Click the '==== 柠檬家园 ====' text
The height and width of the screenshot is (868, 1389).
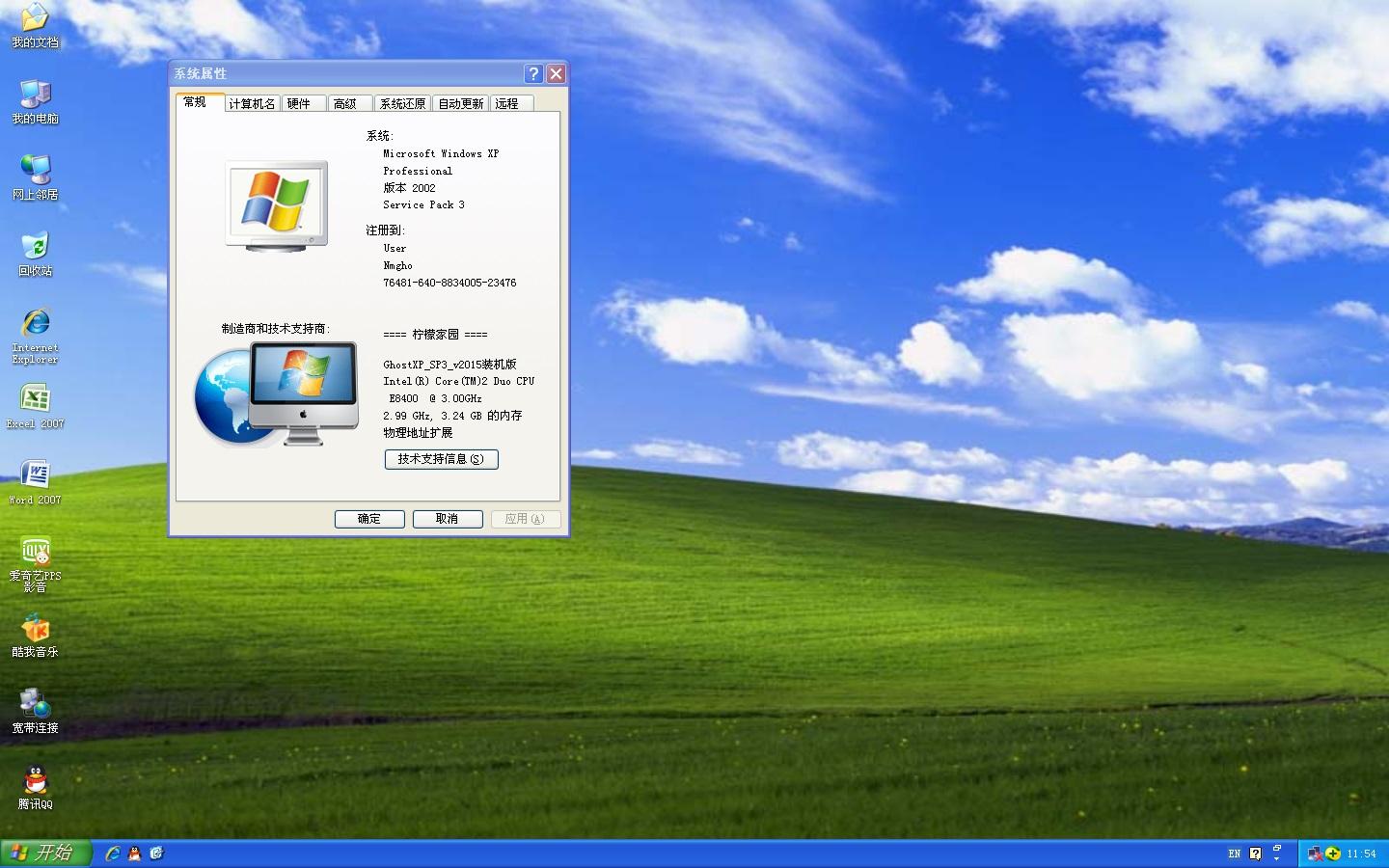pyautogui.click(x=435, y=335)
